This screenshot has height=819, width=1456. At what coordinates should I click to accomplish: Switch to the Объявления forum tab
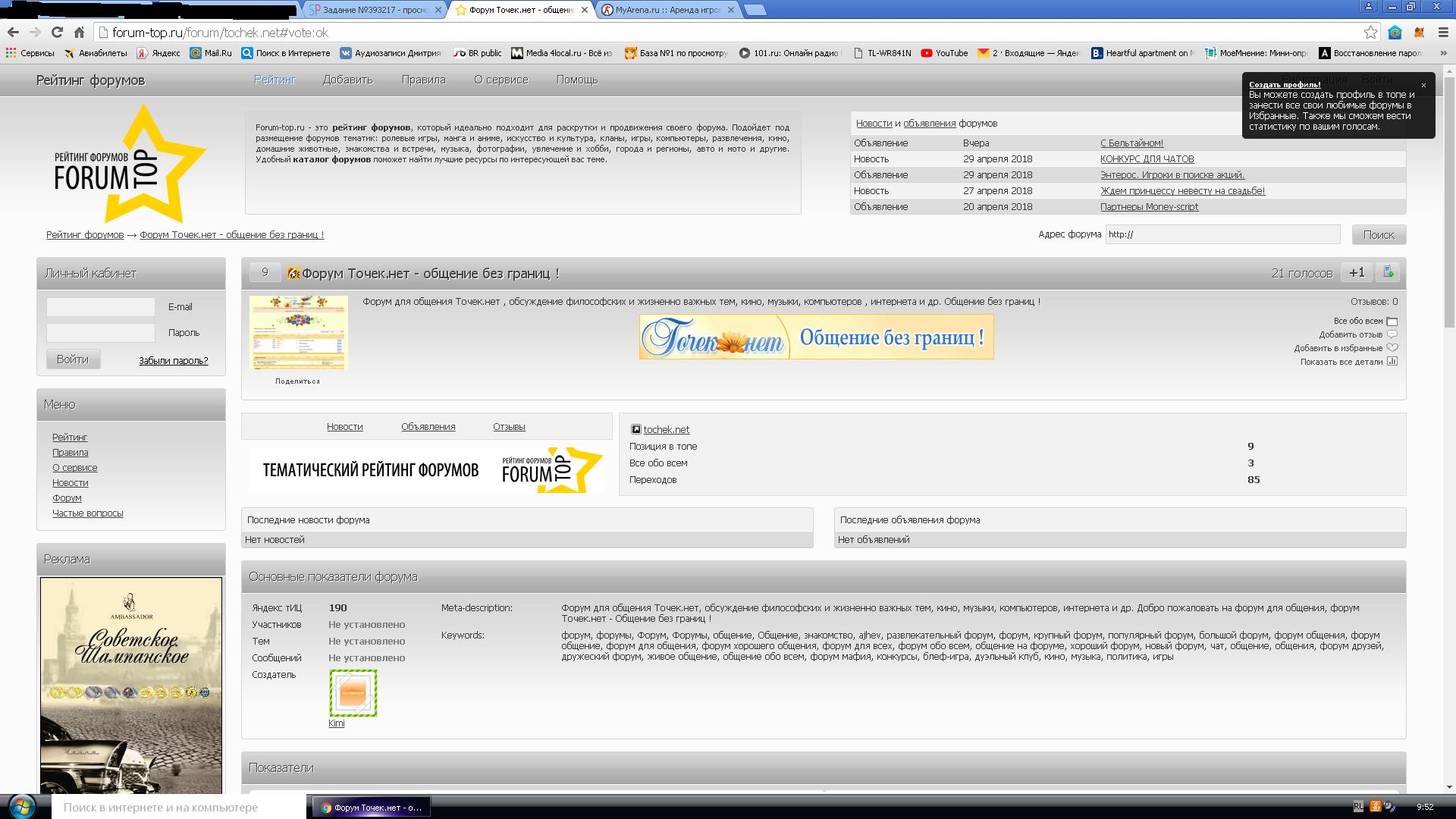[x=428, y=427]
